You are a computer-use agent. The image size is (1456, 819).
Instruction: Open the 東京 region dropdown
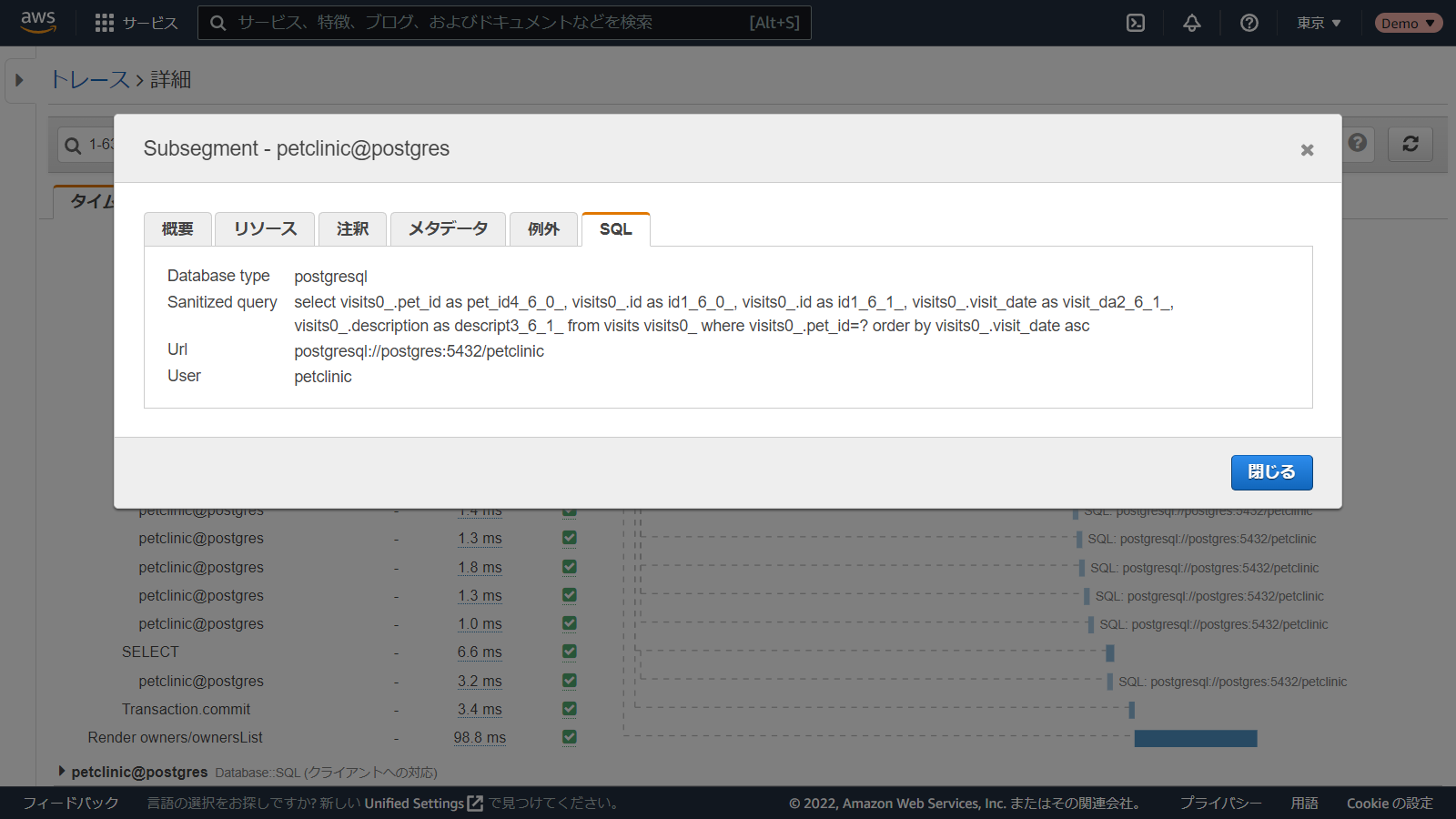point(1319,23)
